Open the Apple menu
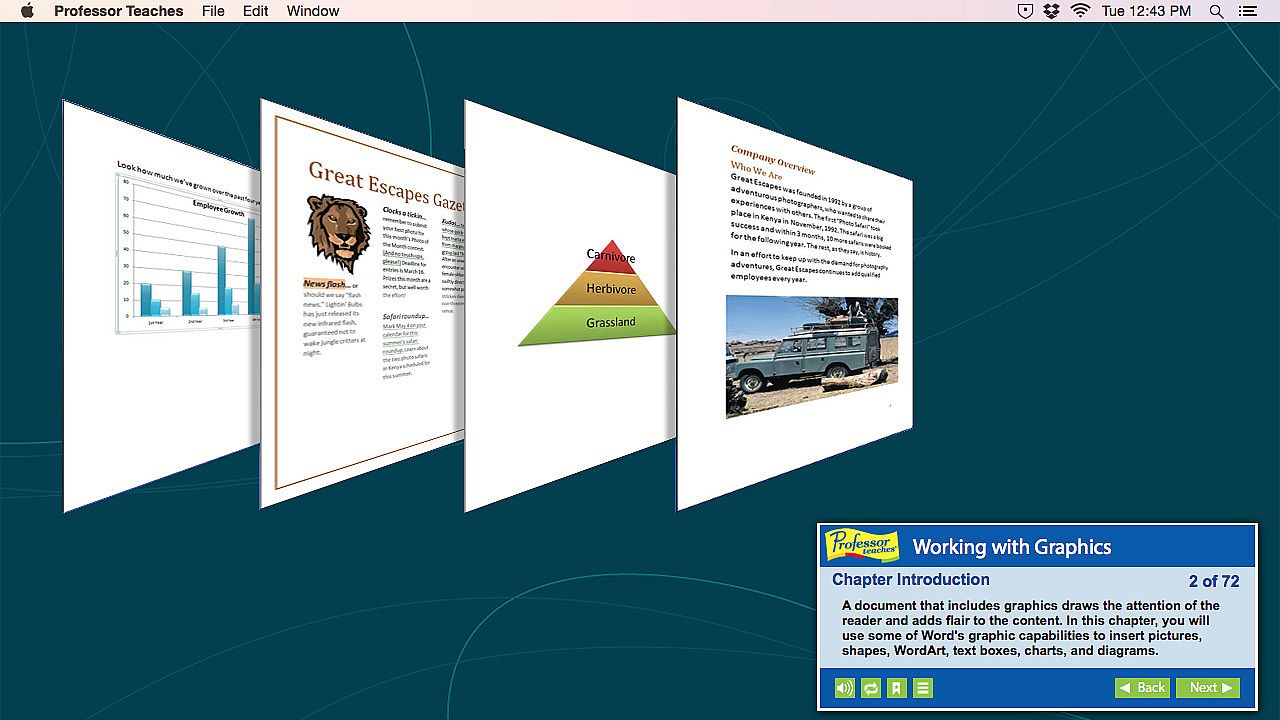Viewport: 1280px width, 720px height. 27,11
